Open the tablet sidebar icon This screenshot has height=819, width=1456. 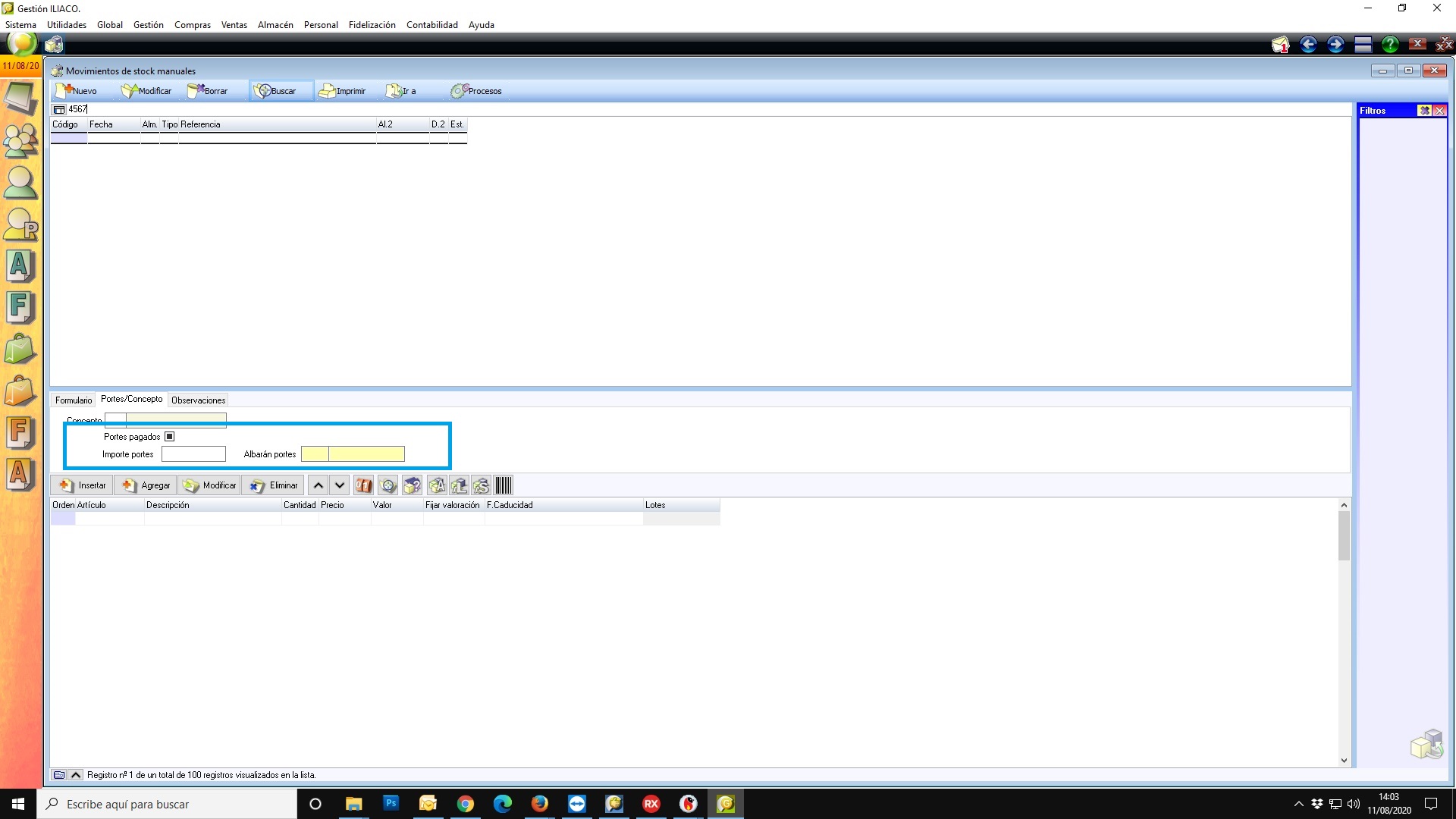tap(20, 99)
